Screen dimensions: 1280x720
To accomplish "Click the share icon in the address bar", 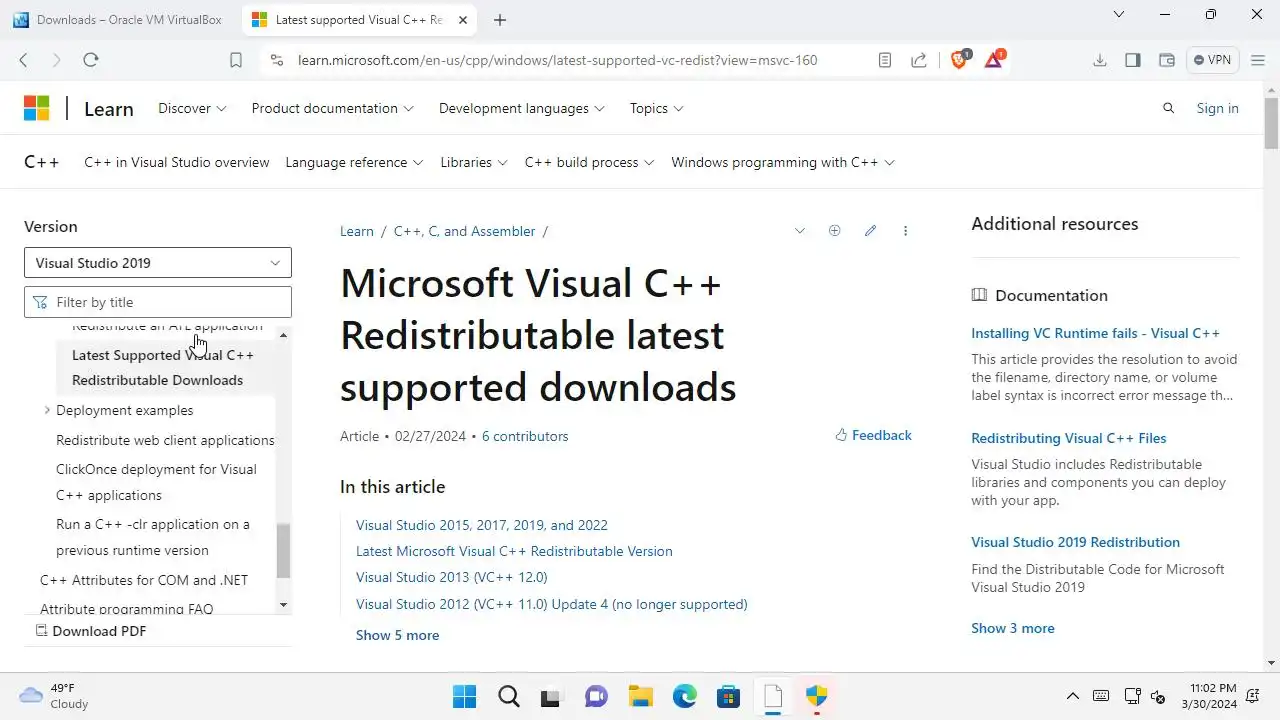I will point(918,60).
